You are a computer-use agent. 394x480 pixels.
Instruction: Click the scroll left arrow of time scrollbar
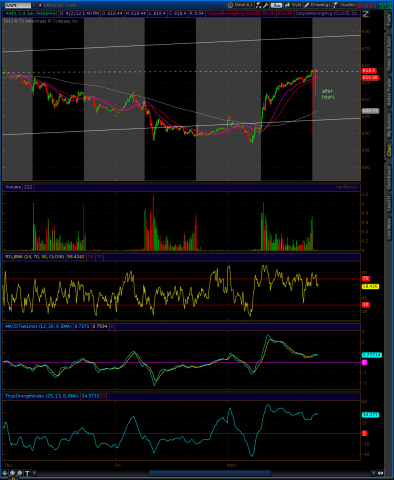pos(34,473)
